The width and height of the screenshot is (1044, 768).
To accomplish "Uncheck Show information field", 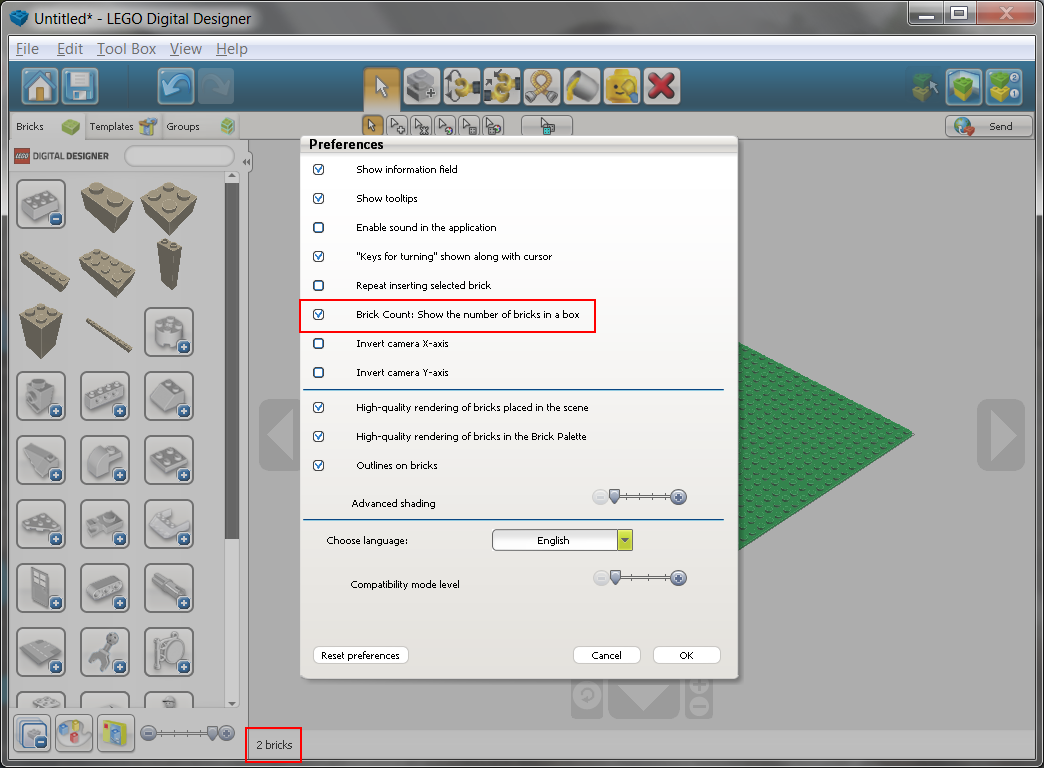I will pos(318,169).
